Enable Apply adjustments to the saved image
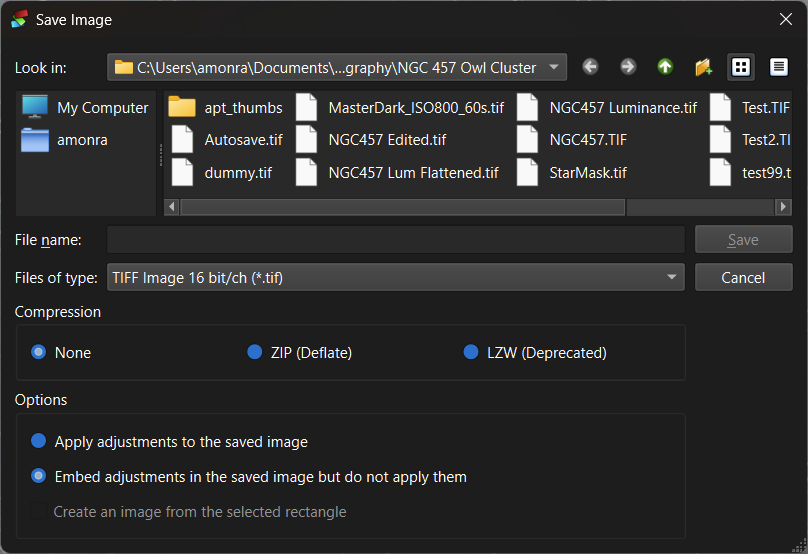This screenshot has width=808, height=554. pyautogui.click(x=39, y=441)
